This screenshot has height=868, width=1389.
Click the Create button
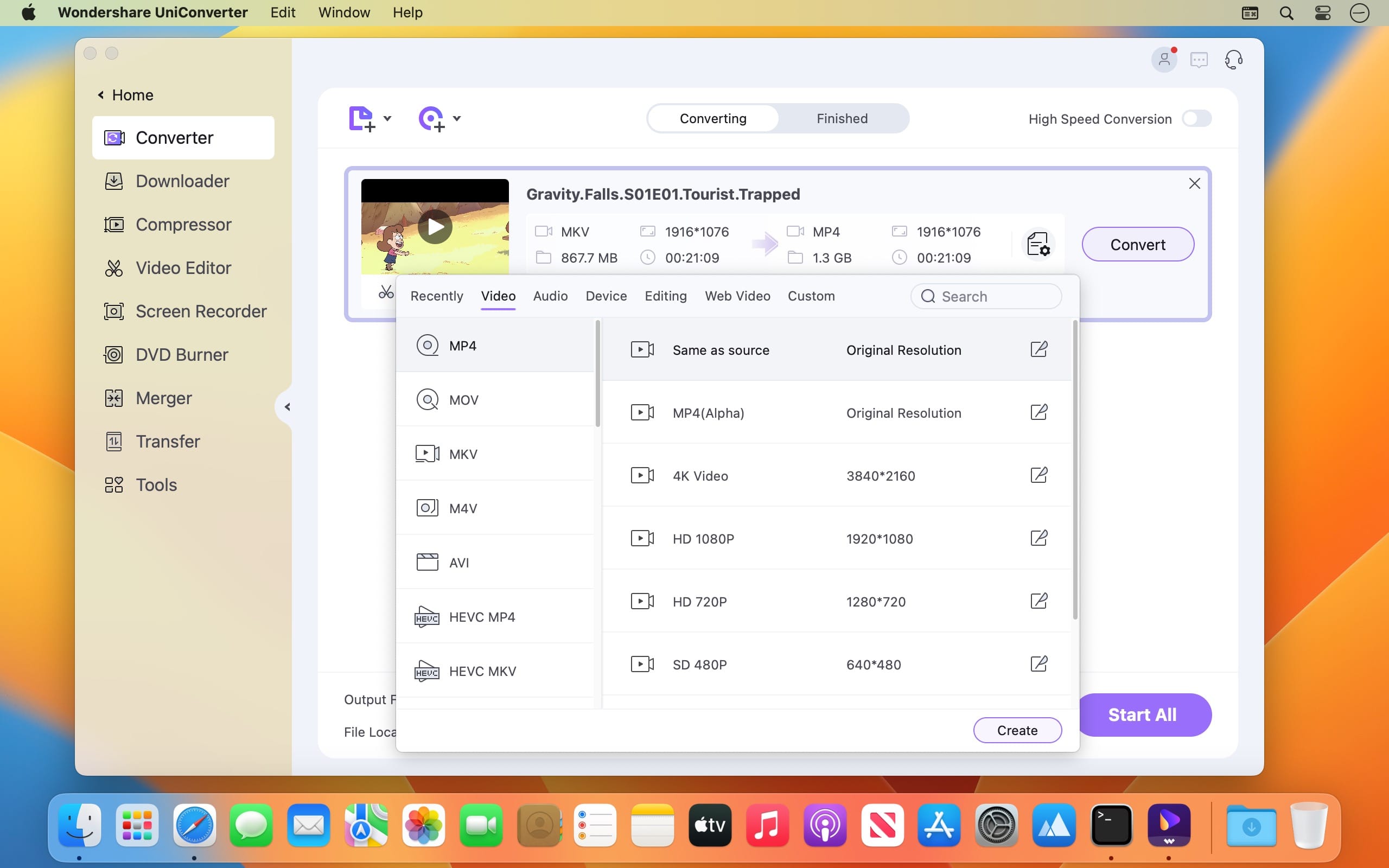pos(1016,730)
